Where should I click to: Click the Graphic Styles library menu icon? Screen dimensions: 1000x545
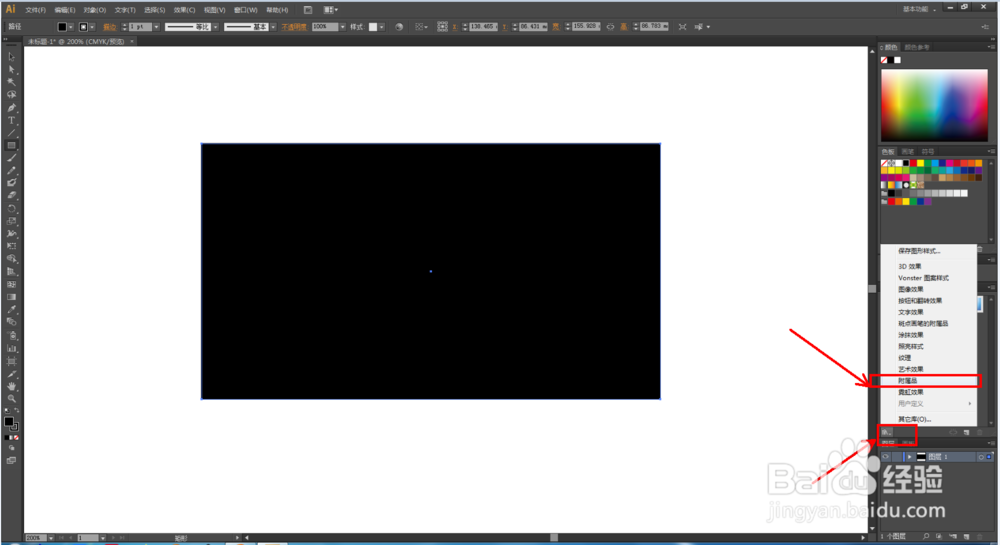886,432
